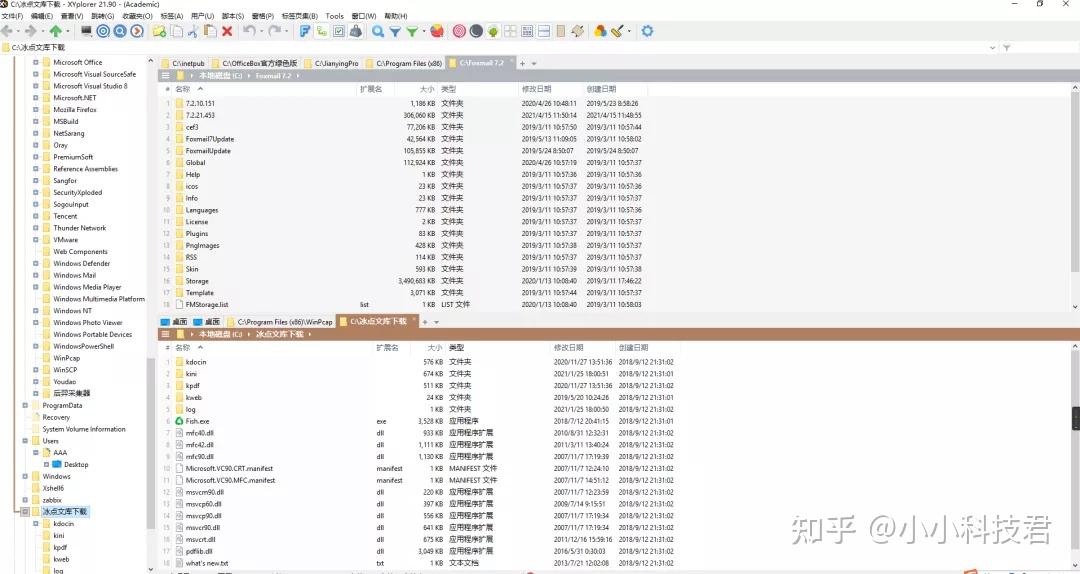This screenshot has height=574, width=1080.
Task: Select Desktop in folder tree
Action: coord(76,464)
